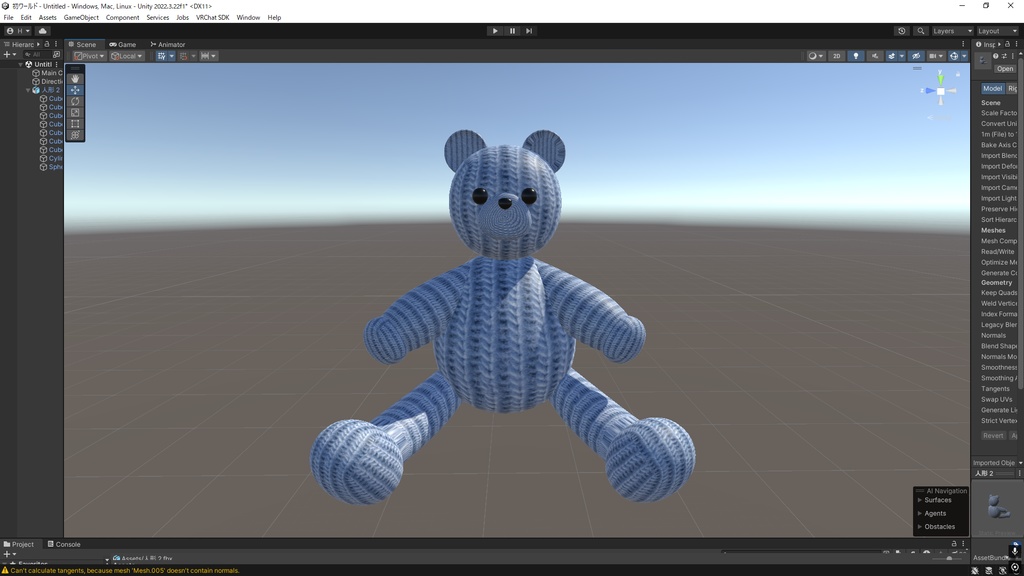
Task: Open the draw mode shading dropdown
Action: (816, 56)
